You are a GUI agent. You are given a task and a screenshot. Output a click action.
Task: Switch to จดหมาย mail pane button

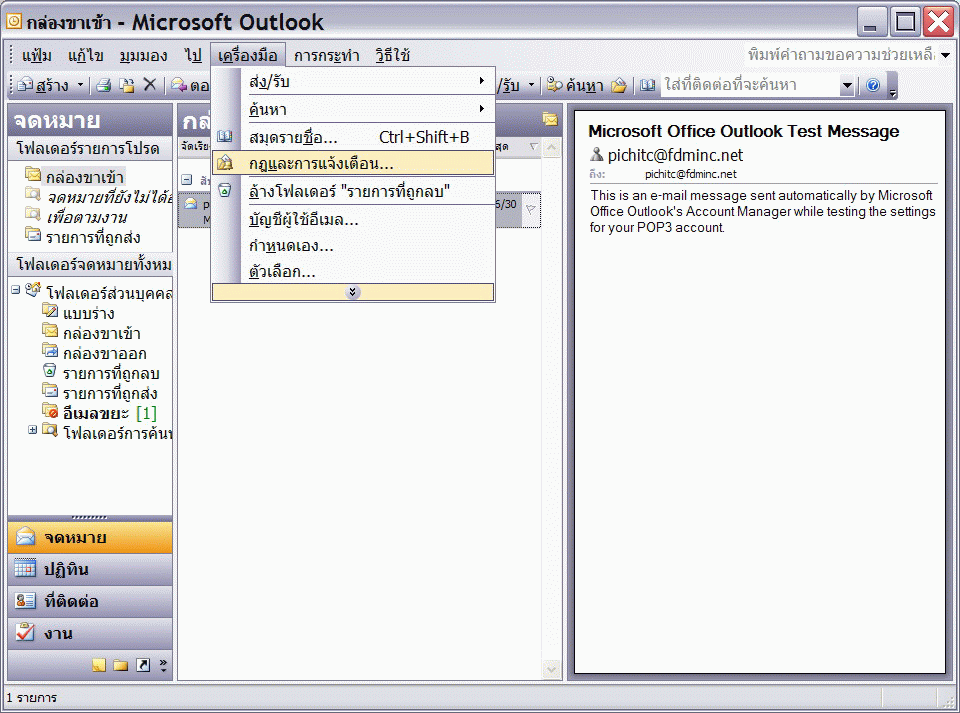click(x=90, y=537)
